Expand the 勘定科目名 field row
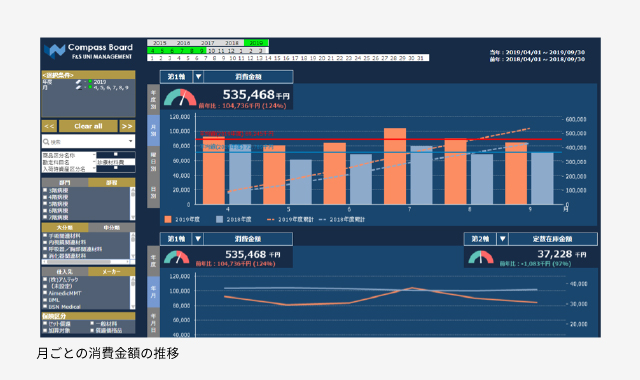This screenshot has height=380, width=640. coord(89,162)
